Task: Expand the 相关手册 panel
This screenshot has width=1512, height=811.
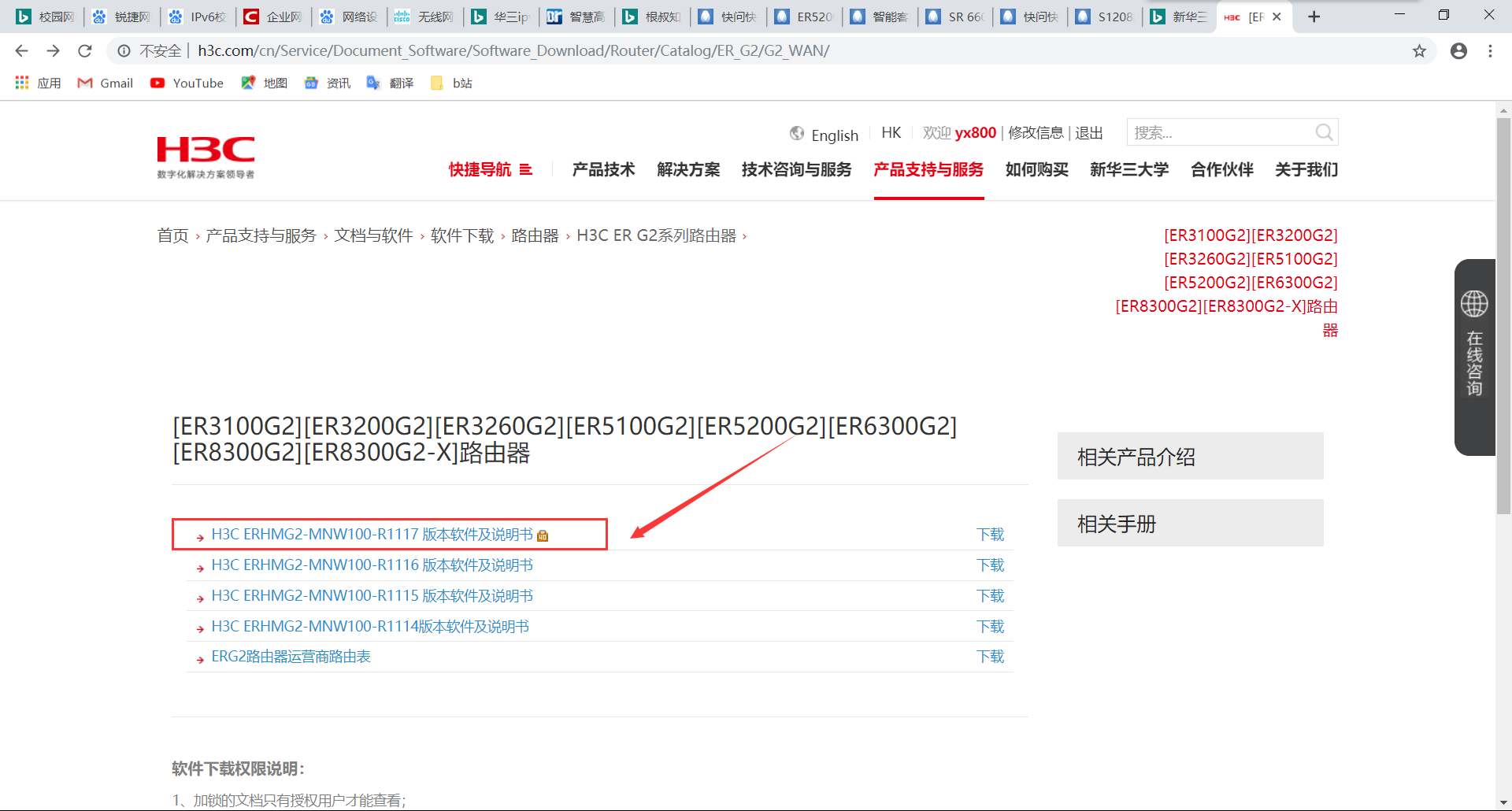Action: (x=1190, y=523)
